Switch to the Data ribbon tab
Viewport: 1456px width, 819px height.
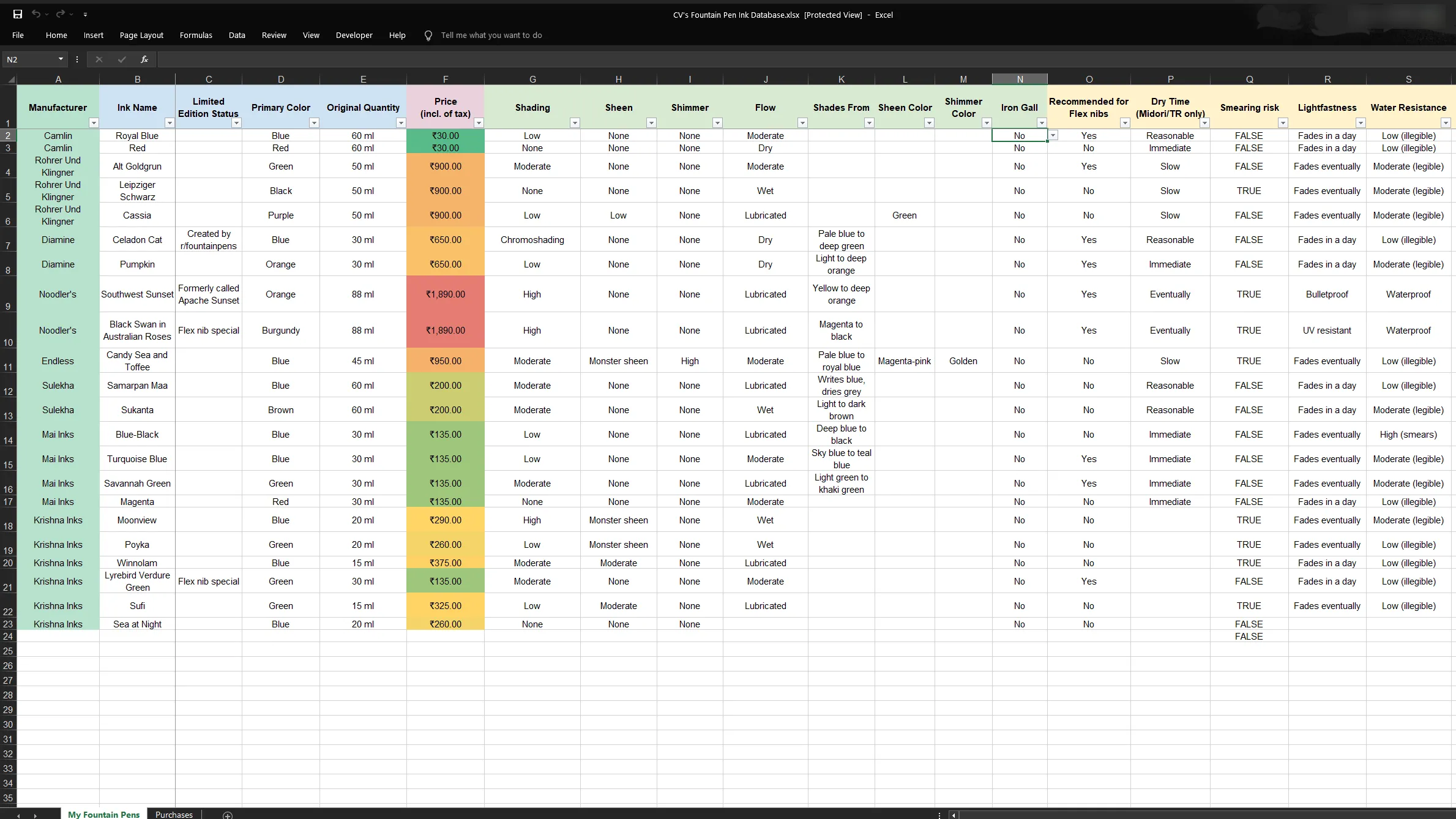coord(237,35)
